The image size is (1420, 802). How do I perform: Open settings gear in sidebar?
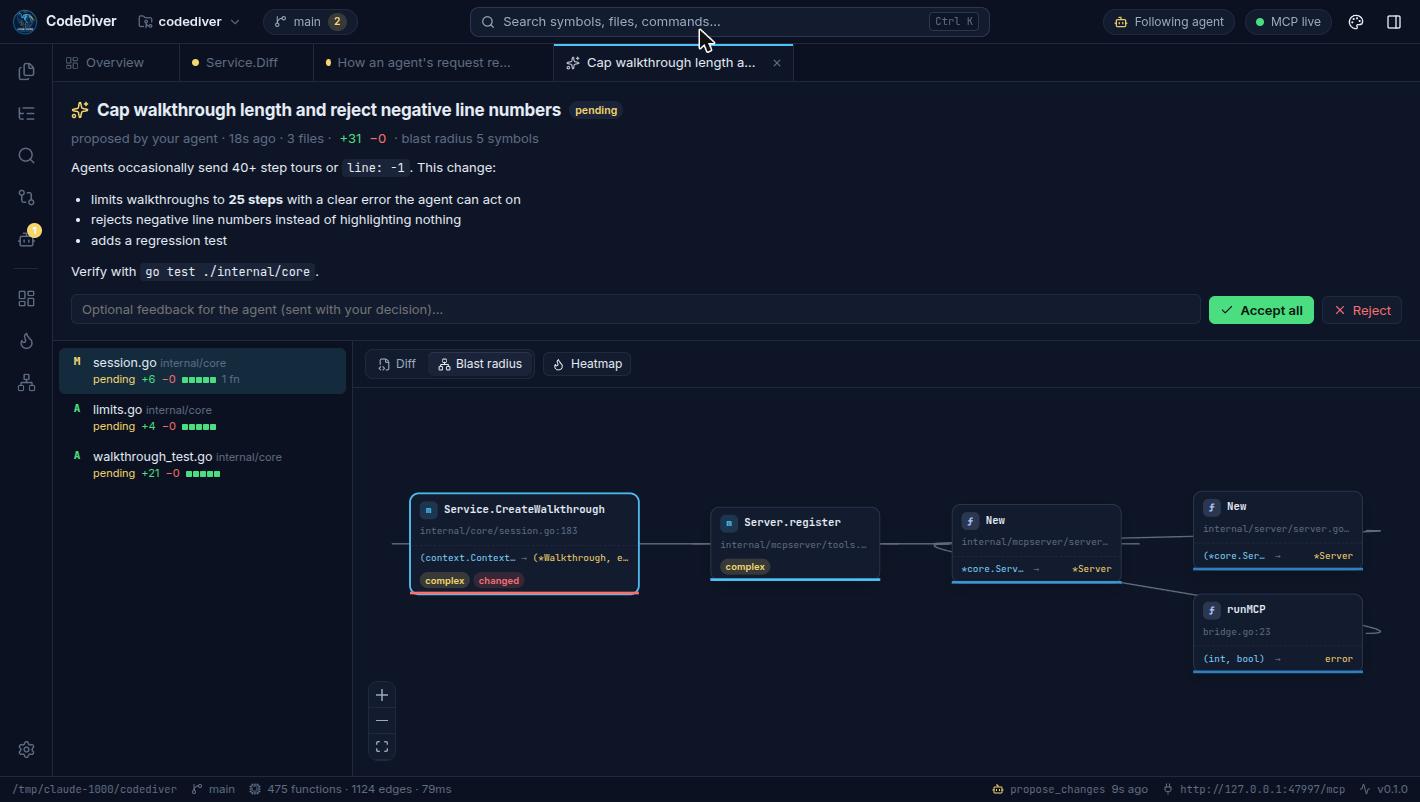tap(27, 749)
